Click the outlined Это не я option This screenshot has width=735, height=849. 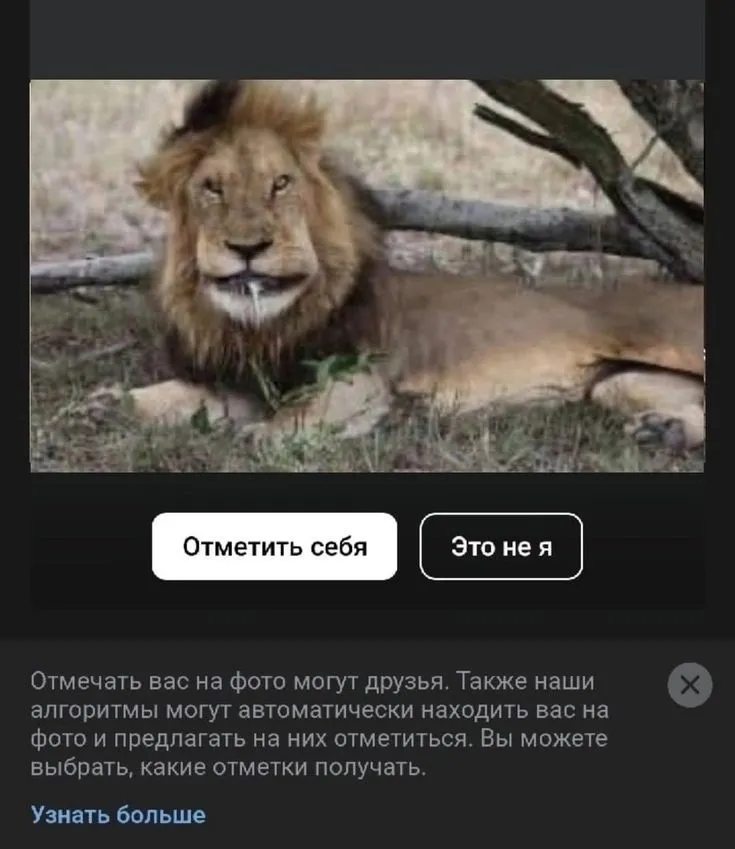pyautogui.click(x=501, y=546)
